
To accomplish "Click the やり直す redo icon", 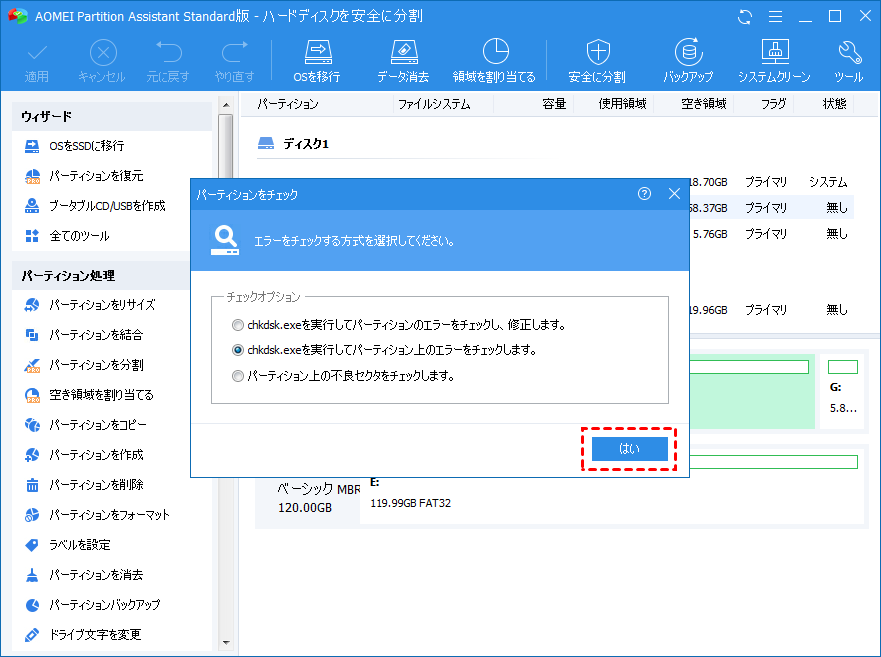I will tap(234, 61).
